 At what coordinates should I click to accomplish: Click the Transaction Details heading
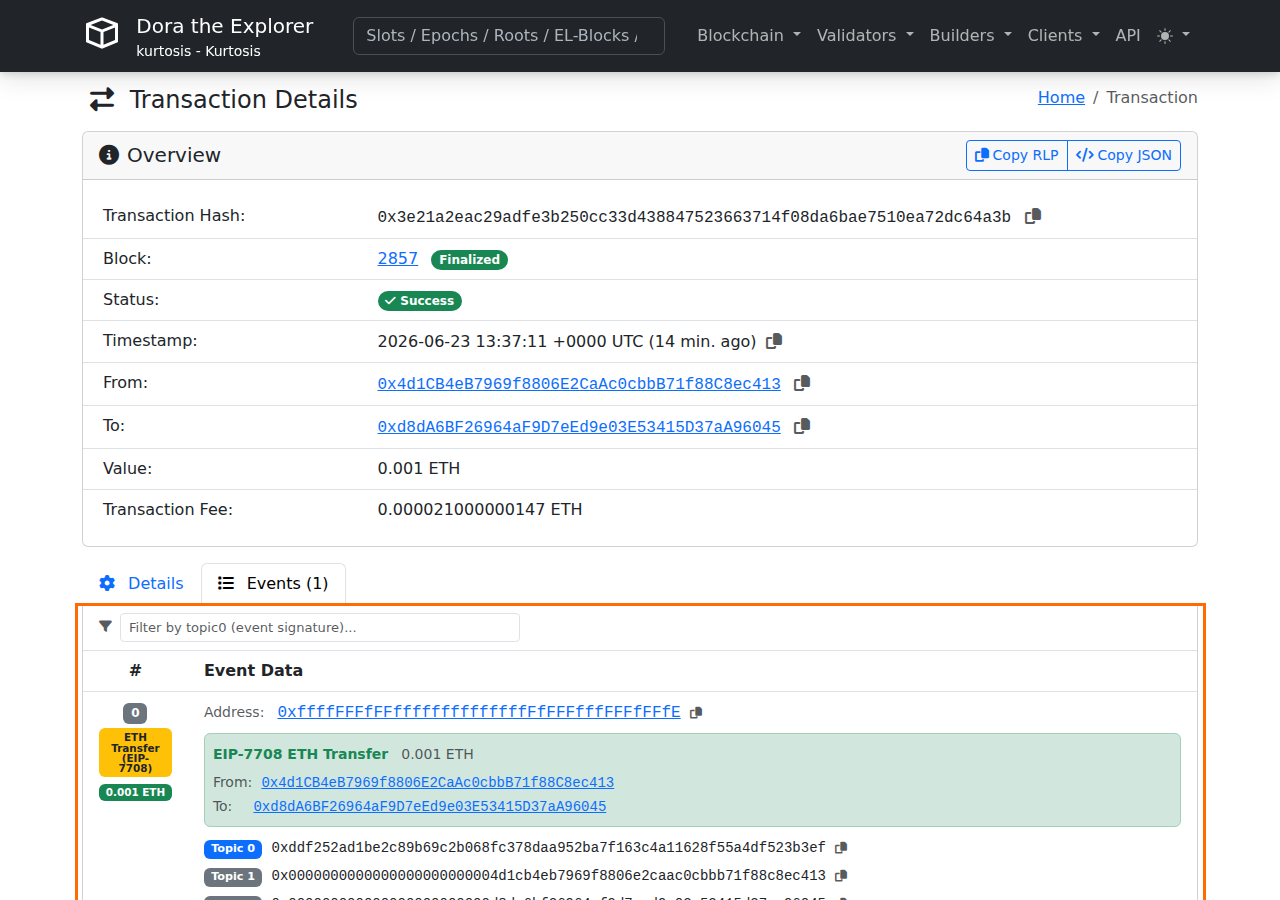tap(243, 100)
